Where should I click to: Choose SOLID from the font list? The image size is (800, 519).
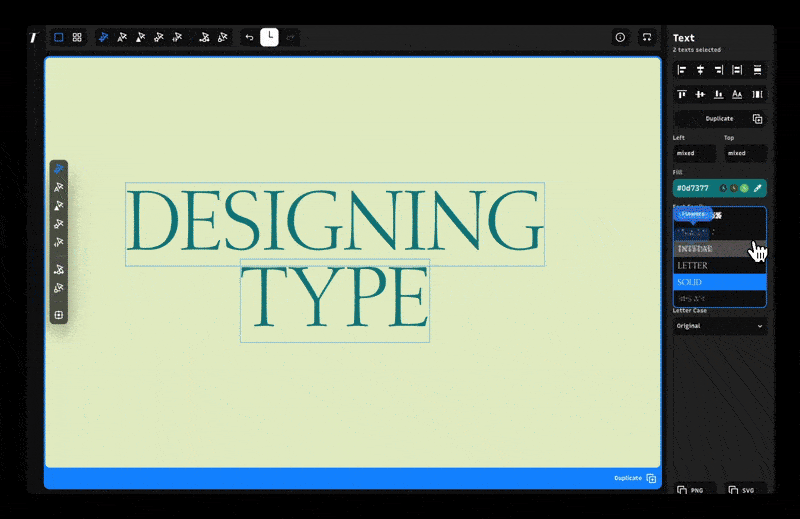[719, 282]
